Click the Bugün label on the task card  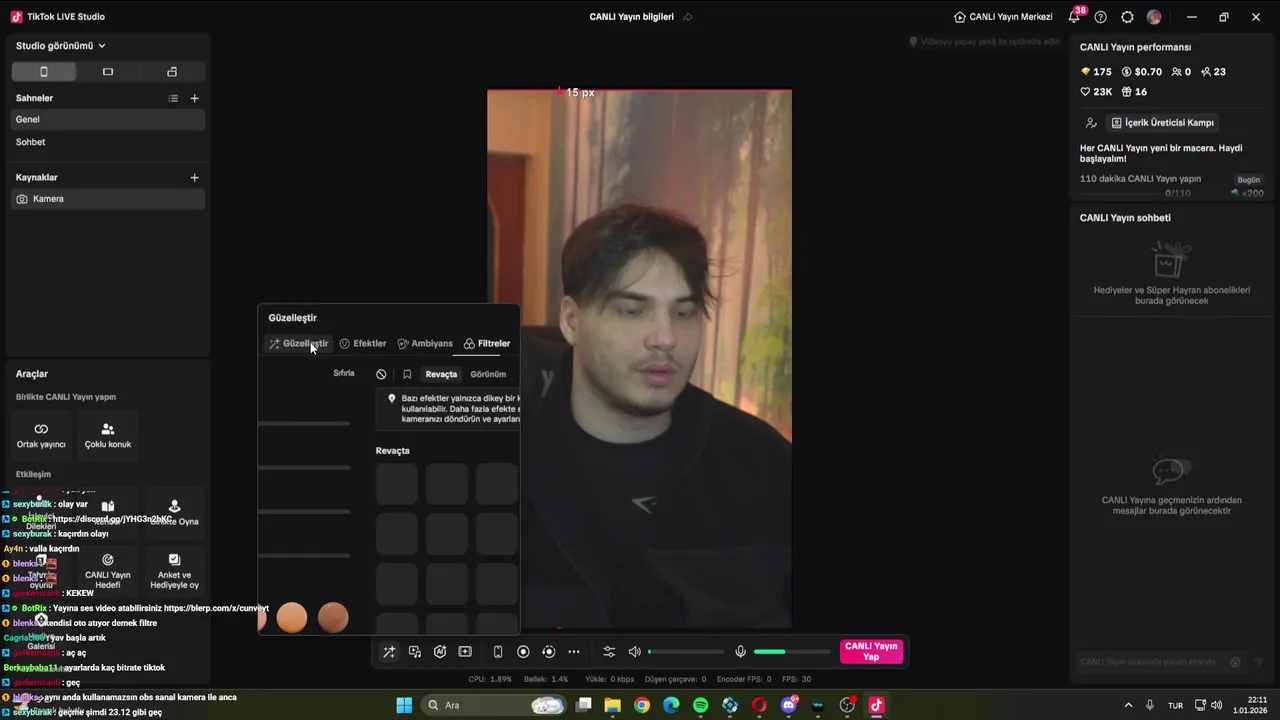[1249, 180]
